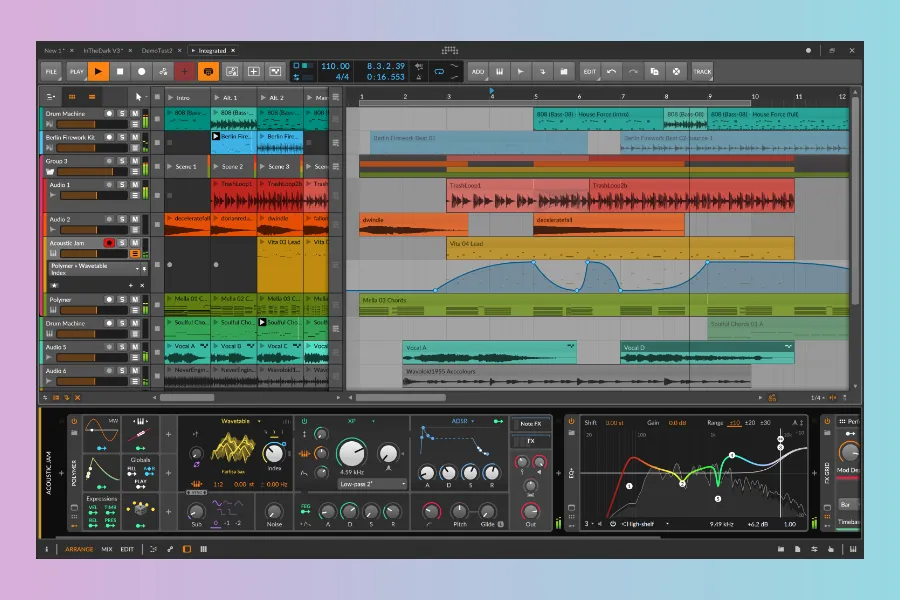Viewport: 900px width, 600px height.
Task: Toggle the orange automation write button
Action: point(208,71)
